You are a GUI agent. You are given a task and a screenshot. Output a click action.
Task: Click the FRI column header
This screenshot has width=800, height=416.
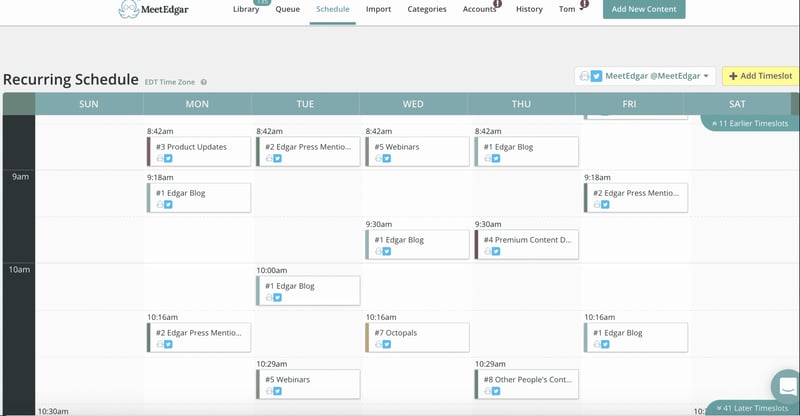point(629,104)
